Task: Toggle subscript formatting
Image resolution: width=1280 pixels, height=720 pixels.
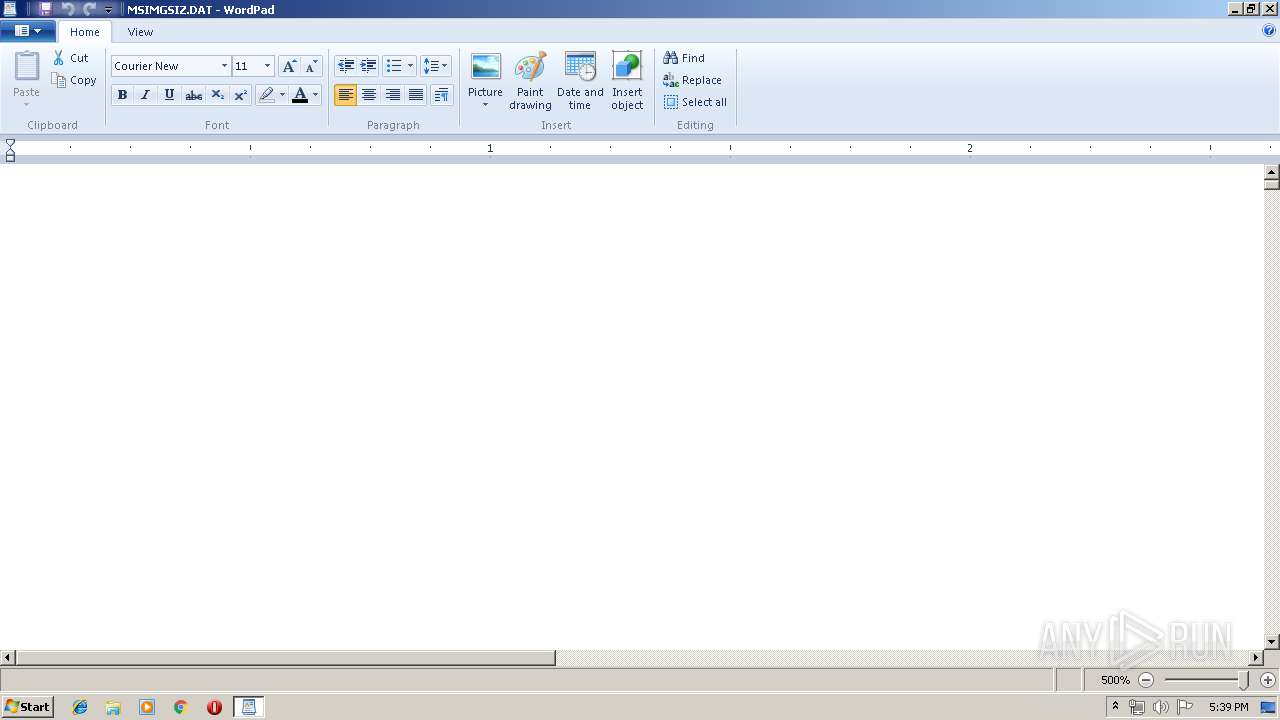Action: pyautogui.click(x=217, y=95)
